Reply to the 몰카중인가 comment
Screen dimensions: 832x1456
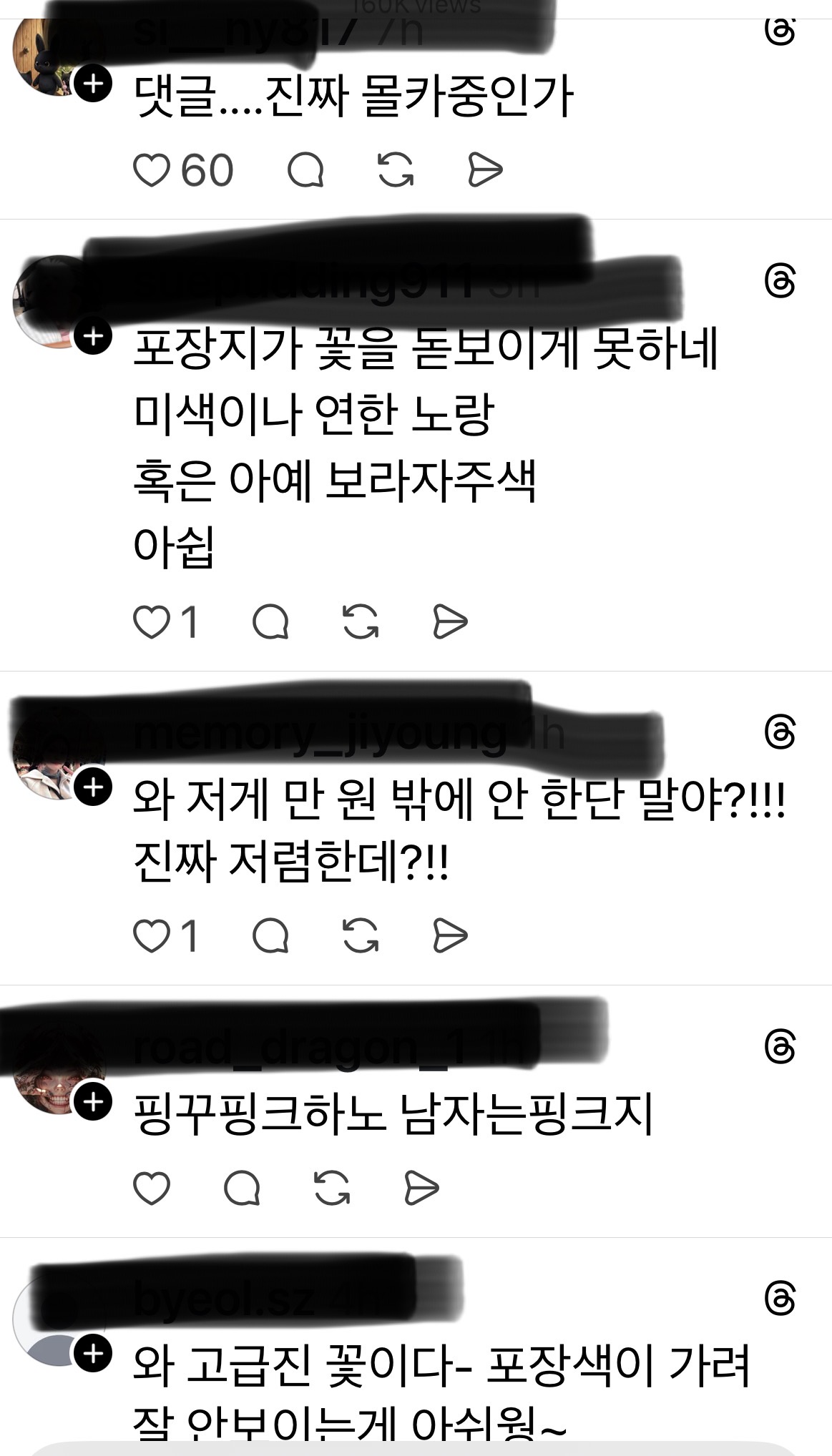point(305,170)
